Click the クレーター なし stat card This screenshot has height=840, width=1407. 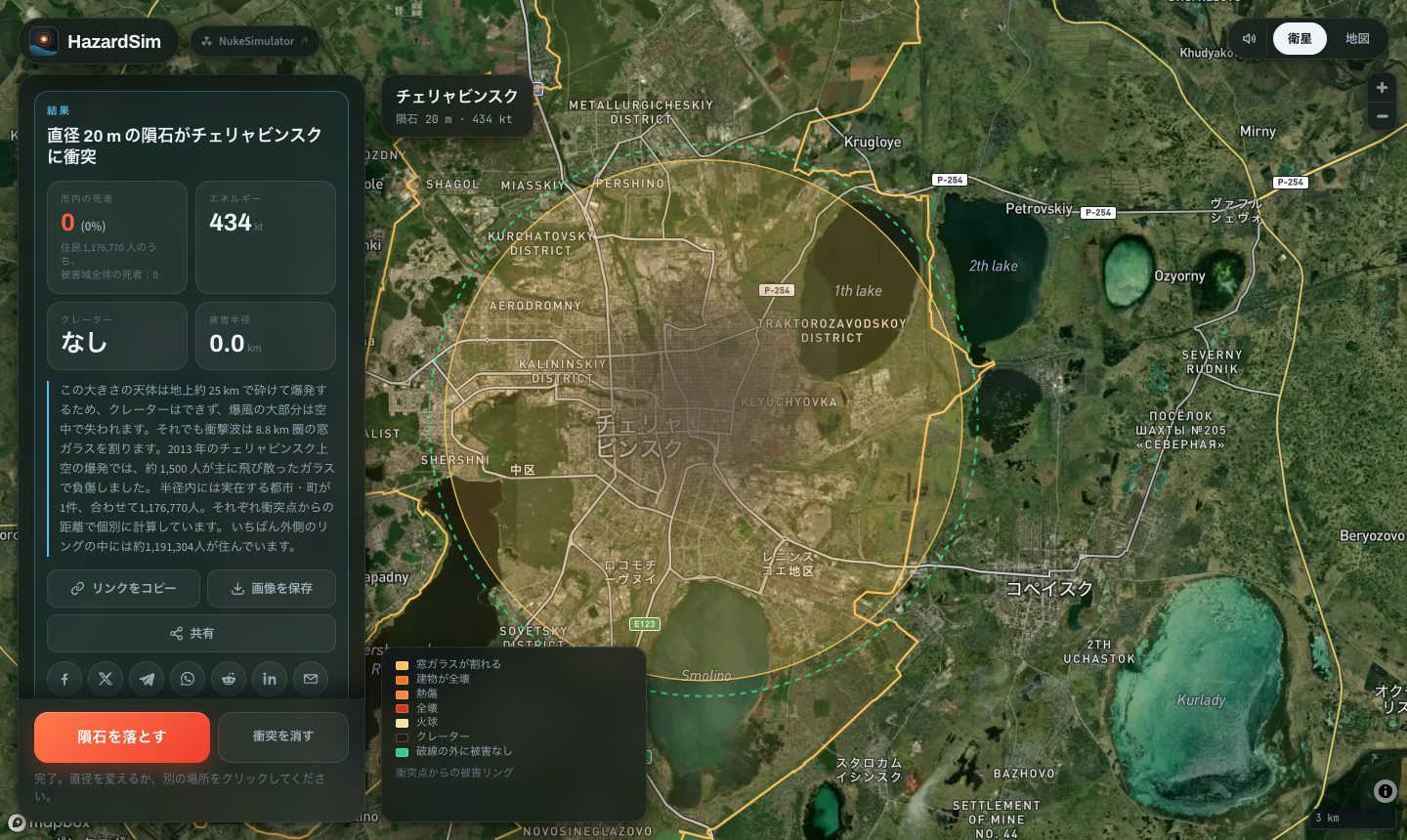tap(117, 336)
